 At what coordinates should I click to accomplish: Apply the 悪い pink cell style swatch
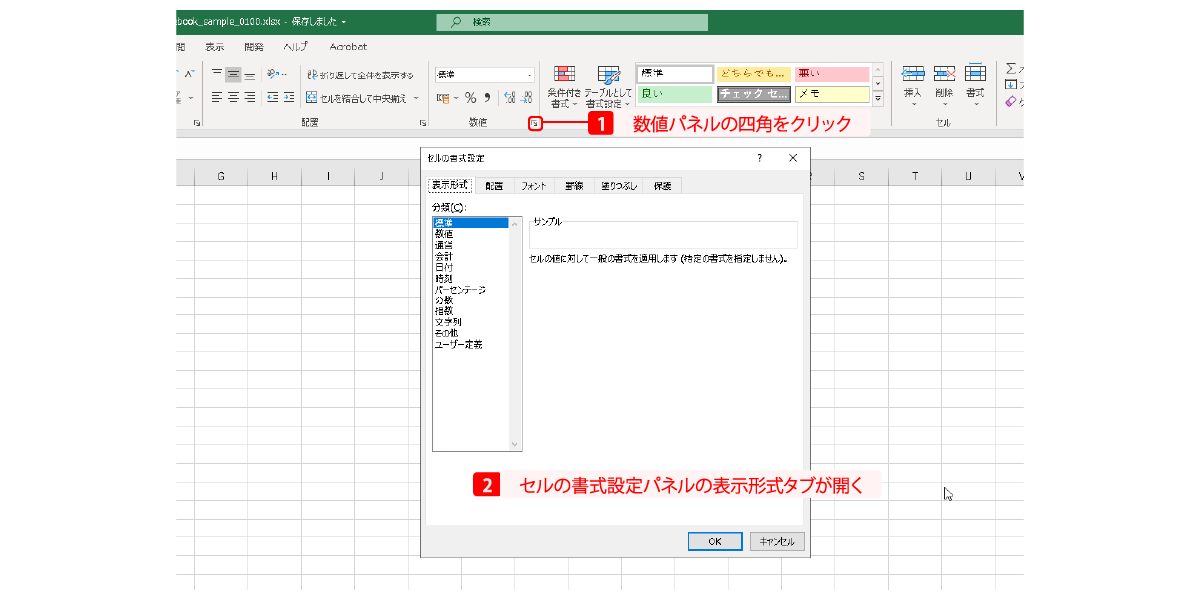pyautogui.click(x=832, y=74)
